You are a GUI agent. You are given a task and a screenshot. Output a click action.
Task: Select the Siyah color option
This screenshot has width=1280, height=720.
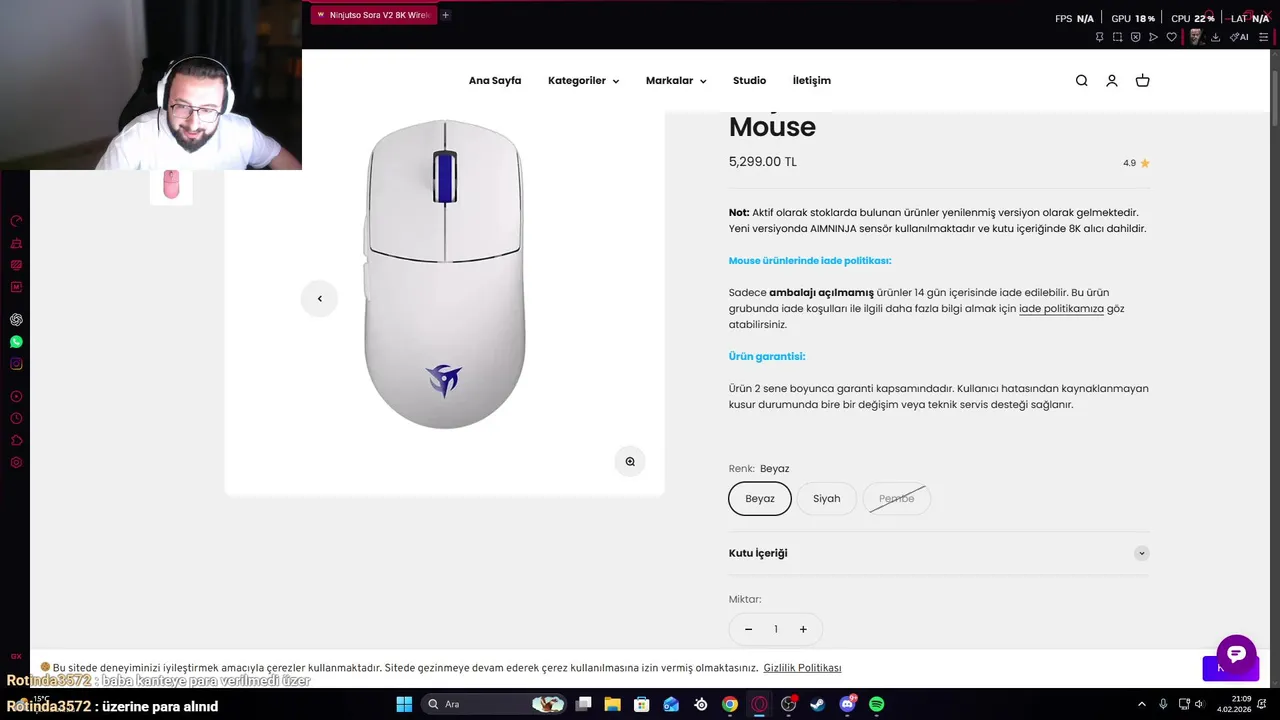pos(826,499)
